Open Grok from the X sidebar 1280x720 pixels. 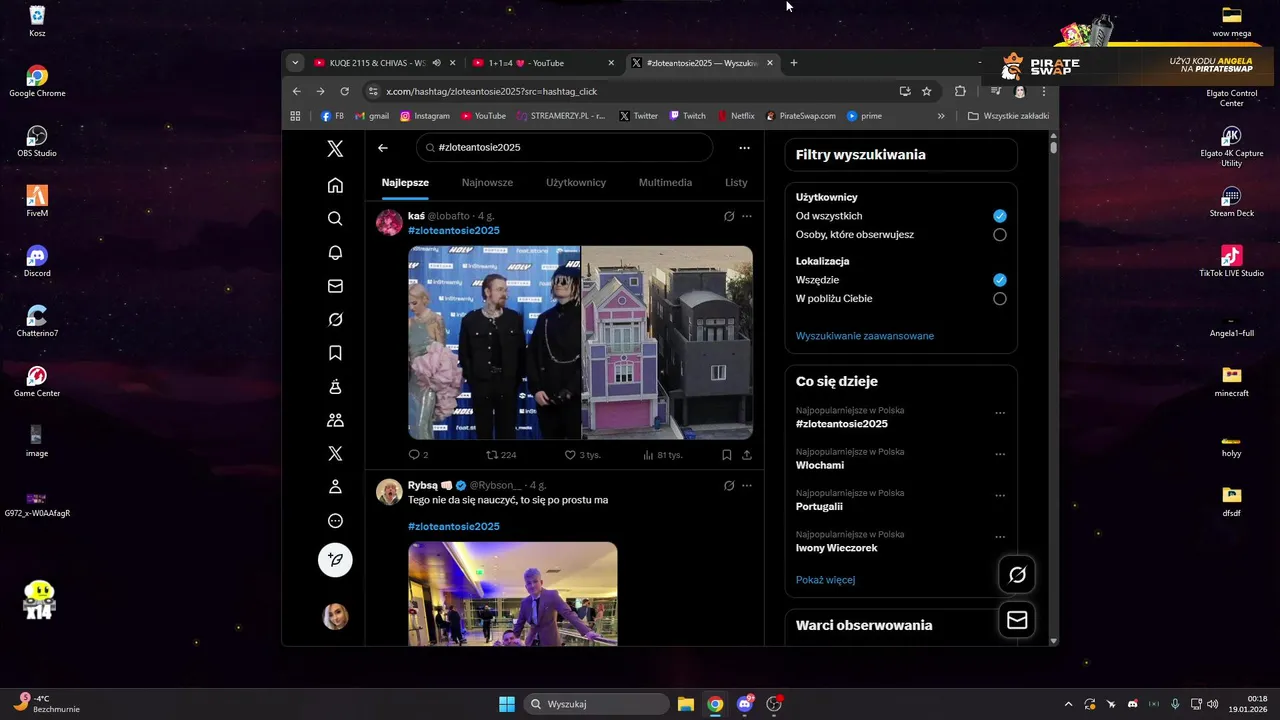coord(335,319)
